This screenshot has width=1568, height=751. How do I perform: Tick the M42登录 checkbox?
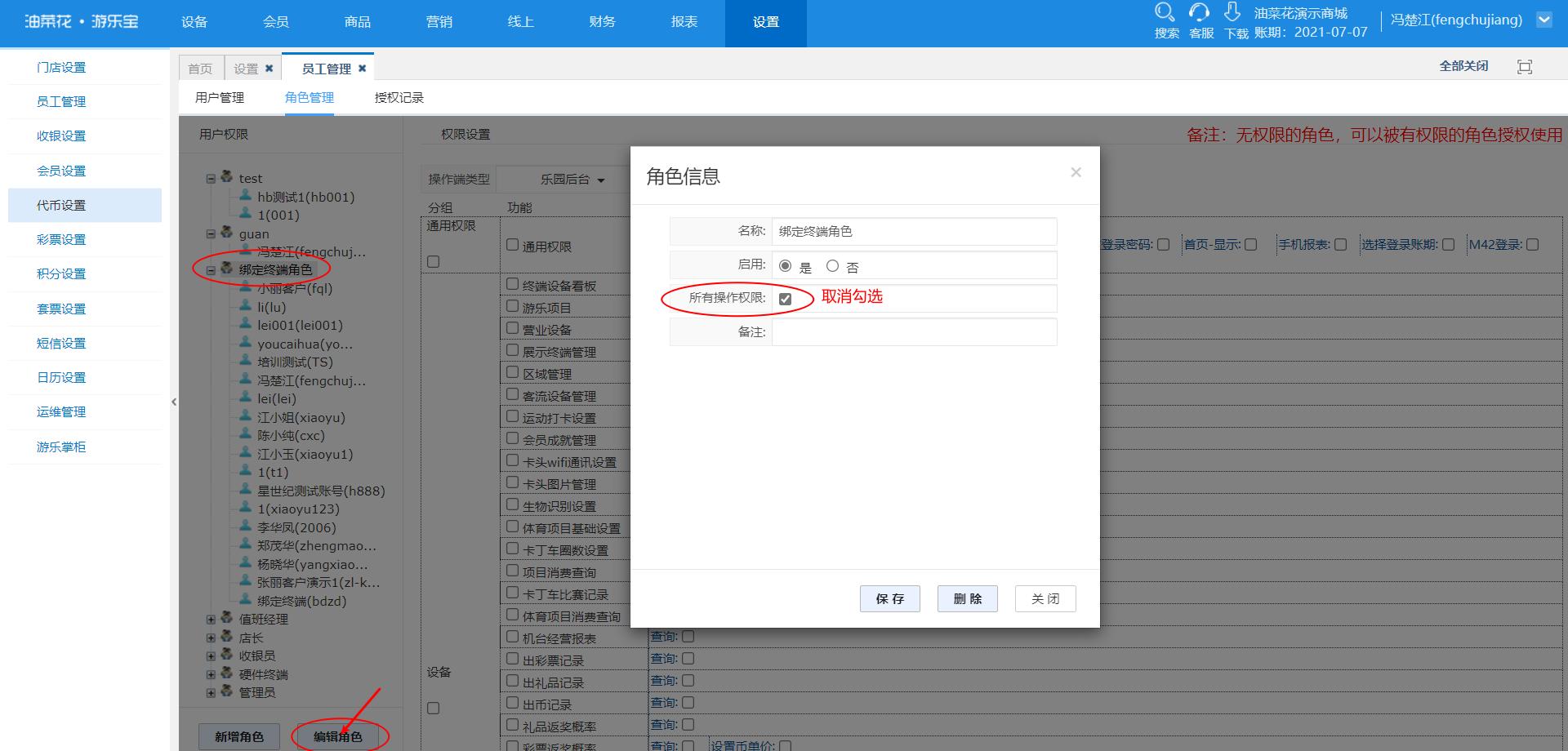(x=1532, y=244)
